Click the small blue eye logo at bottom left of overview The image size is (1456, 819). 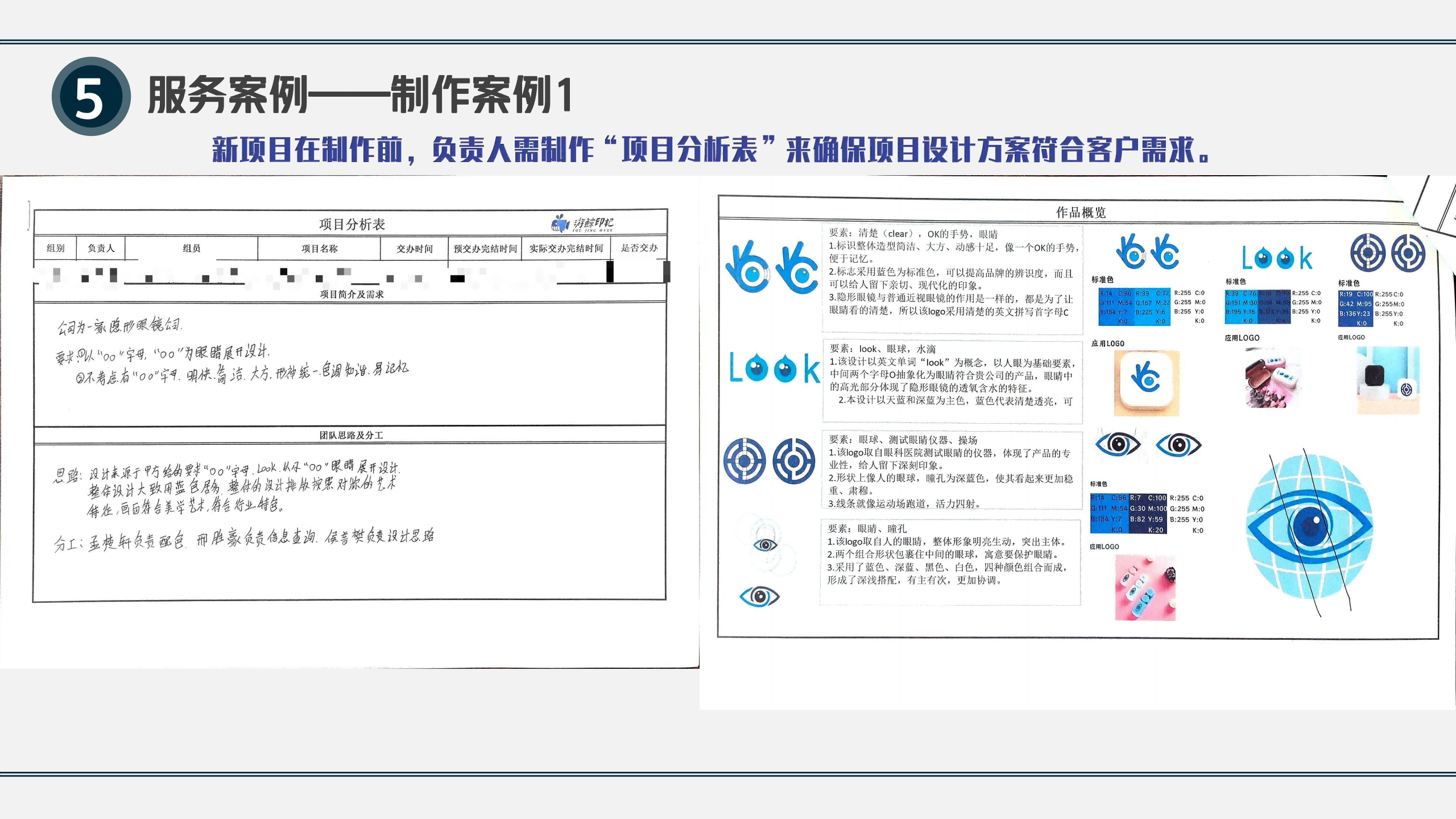pos(759,596)
